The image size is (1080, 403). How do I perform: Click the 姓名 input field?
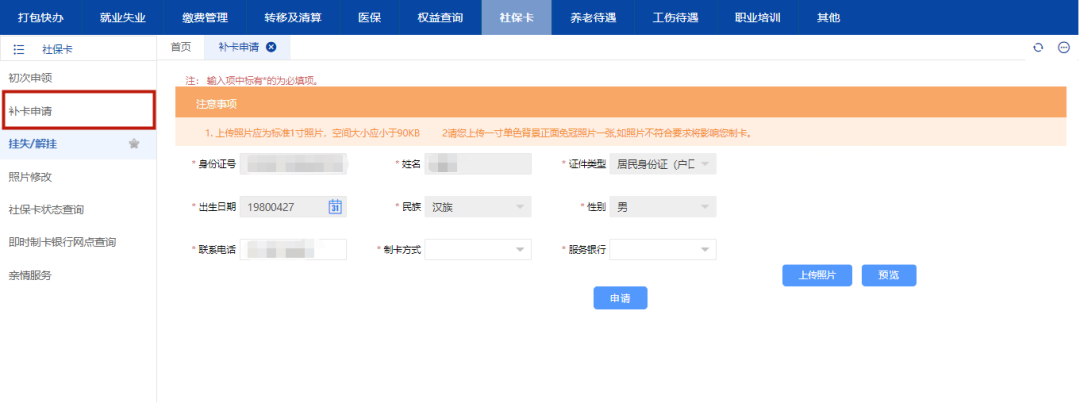tap(478, 164)
